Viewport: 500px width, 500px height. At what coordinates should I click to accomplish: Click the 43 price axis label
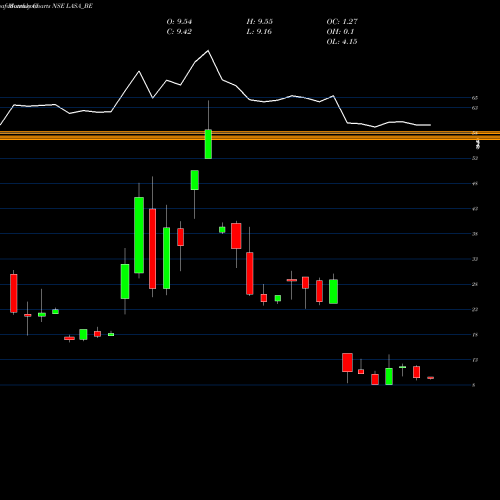tap(475, 209)
